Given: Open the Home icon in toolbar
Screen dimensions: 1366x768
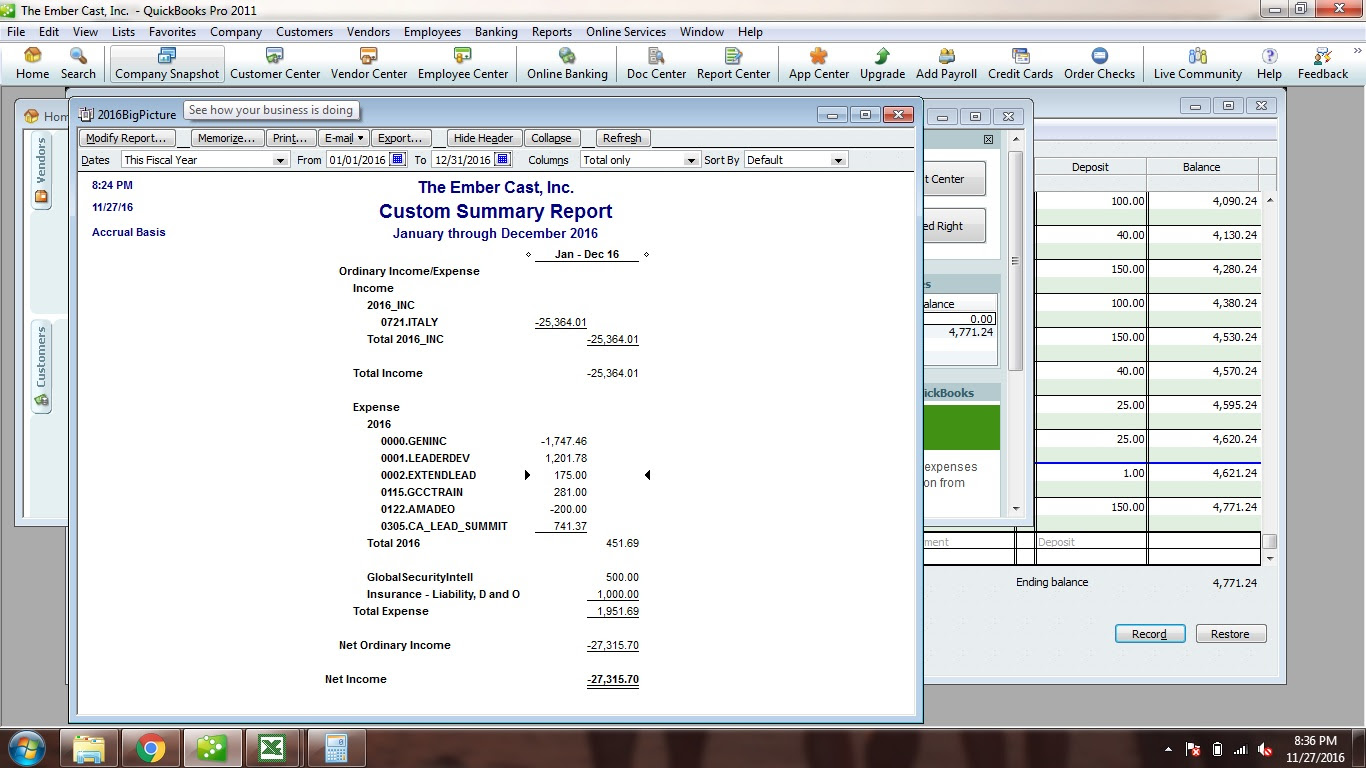Looking at the screenshot, I should 32,64.
